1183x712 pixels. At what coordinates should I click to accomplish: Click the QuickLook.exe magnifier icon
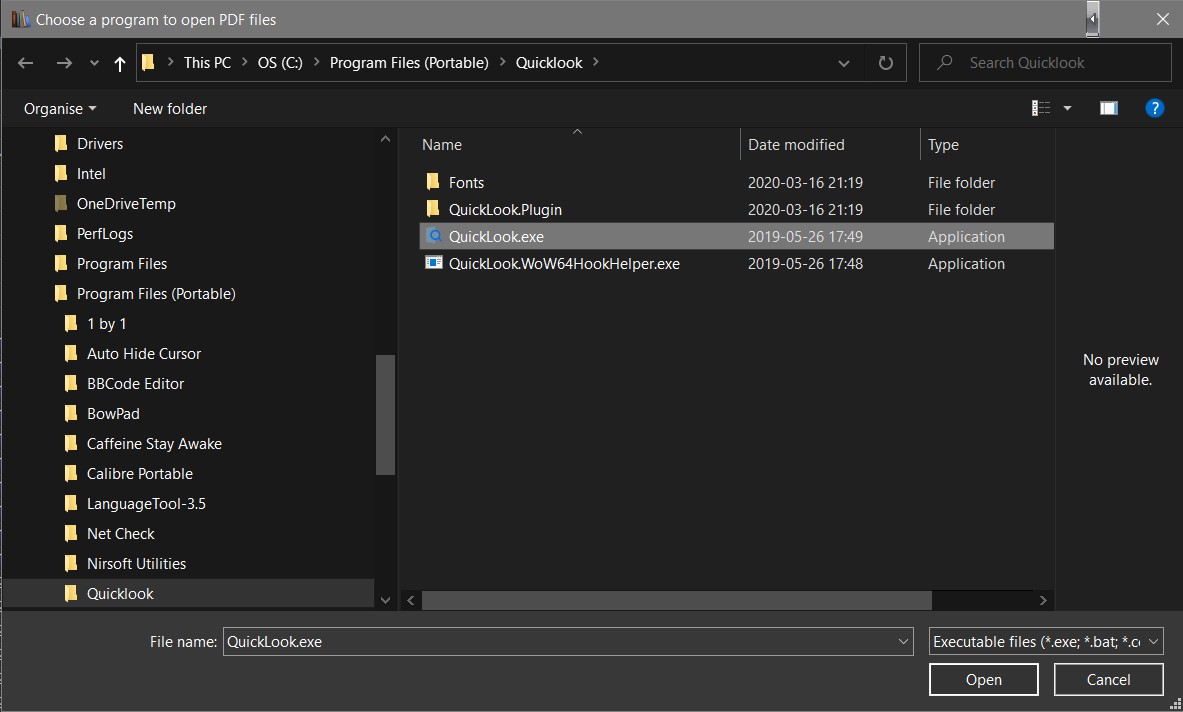coord(434,235)
